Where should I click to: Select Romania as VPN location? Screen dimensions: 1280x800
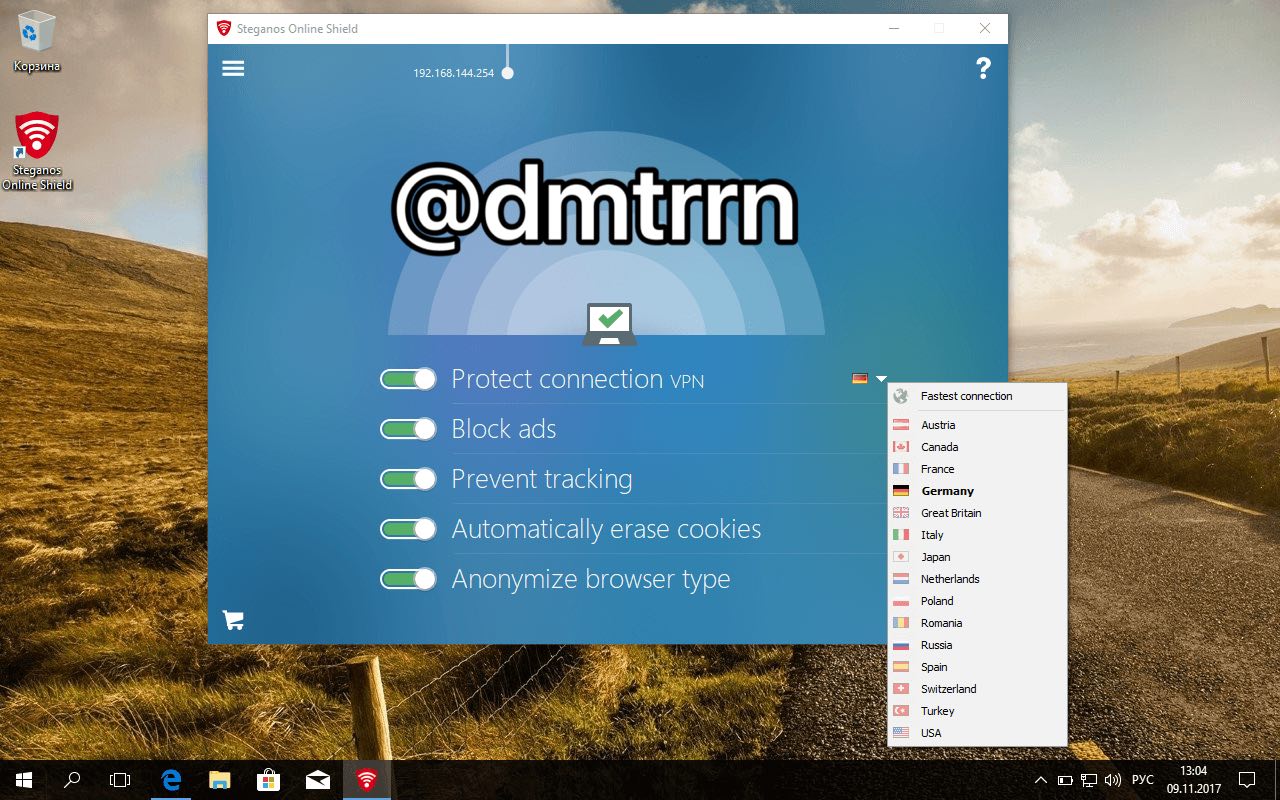[977, 623]
